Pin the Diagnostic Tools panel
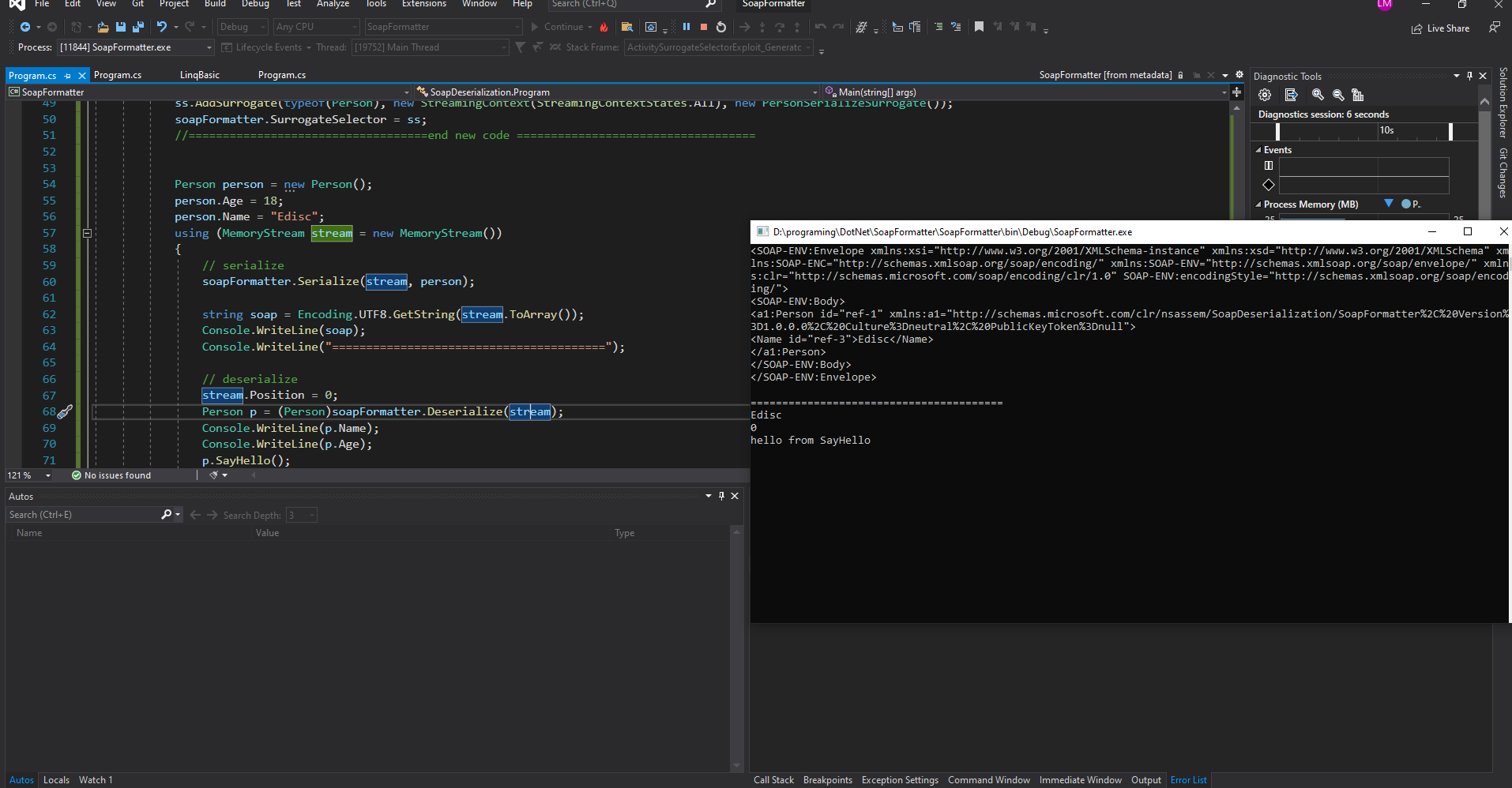Viewport: 1512px width, 788px height. click(1469, 76)
